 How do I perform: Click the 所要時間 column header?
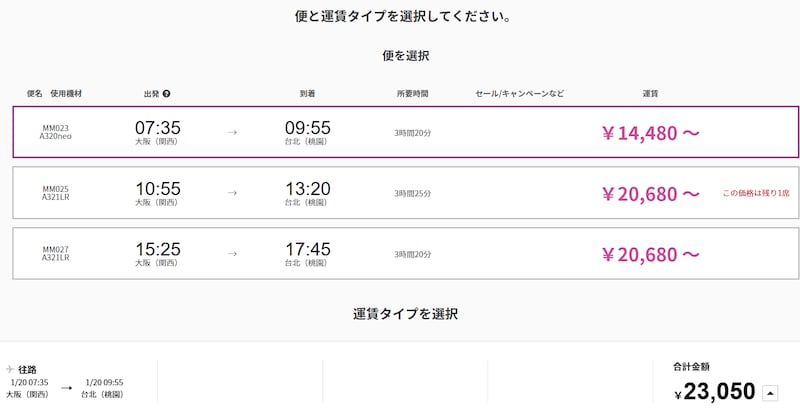click(x=412, y=94)
